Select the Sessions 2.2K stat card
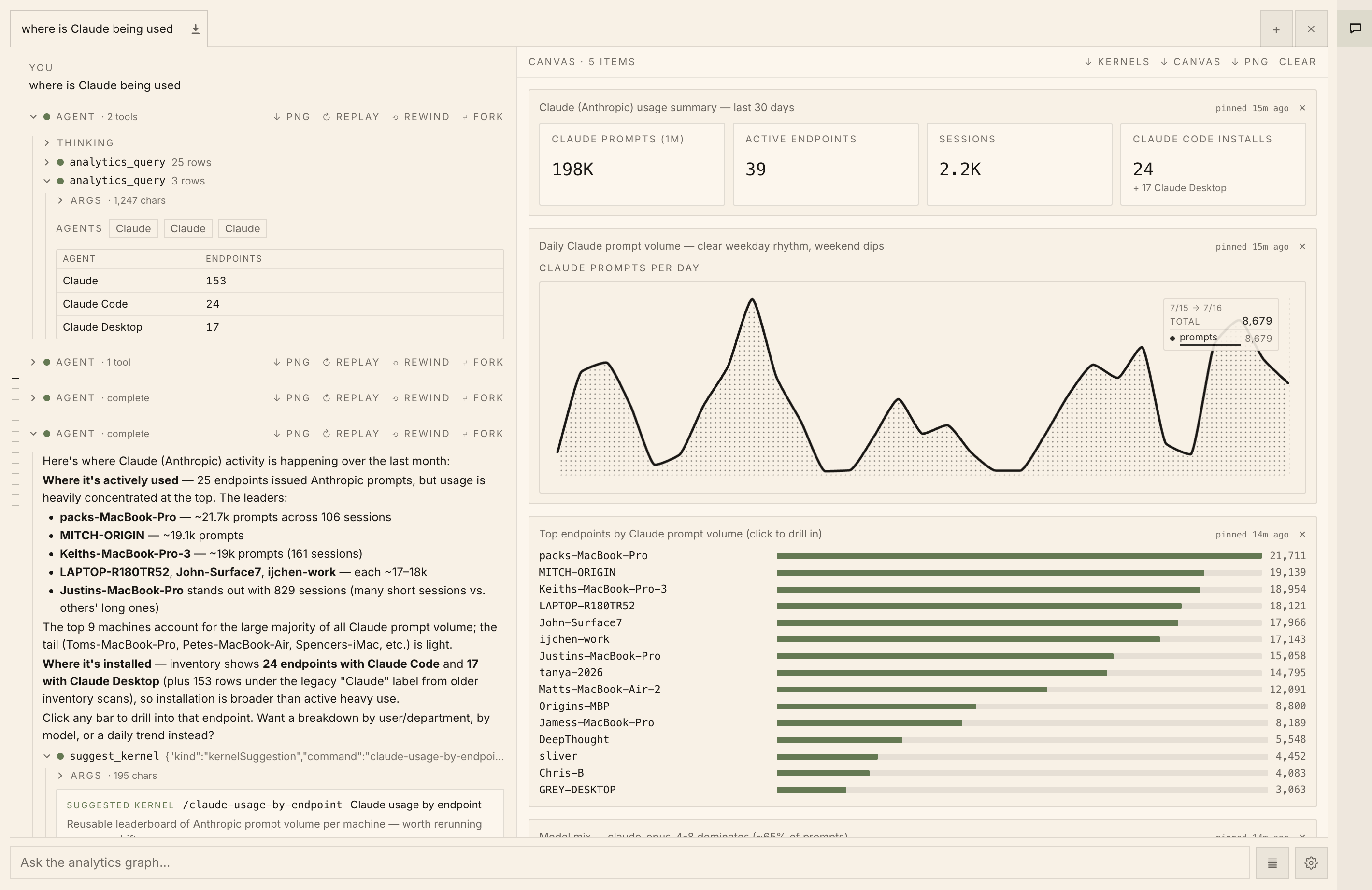Screen dimensions: 1372x890 pyautogui.click(x=1019, y=164)
